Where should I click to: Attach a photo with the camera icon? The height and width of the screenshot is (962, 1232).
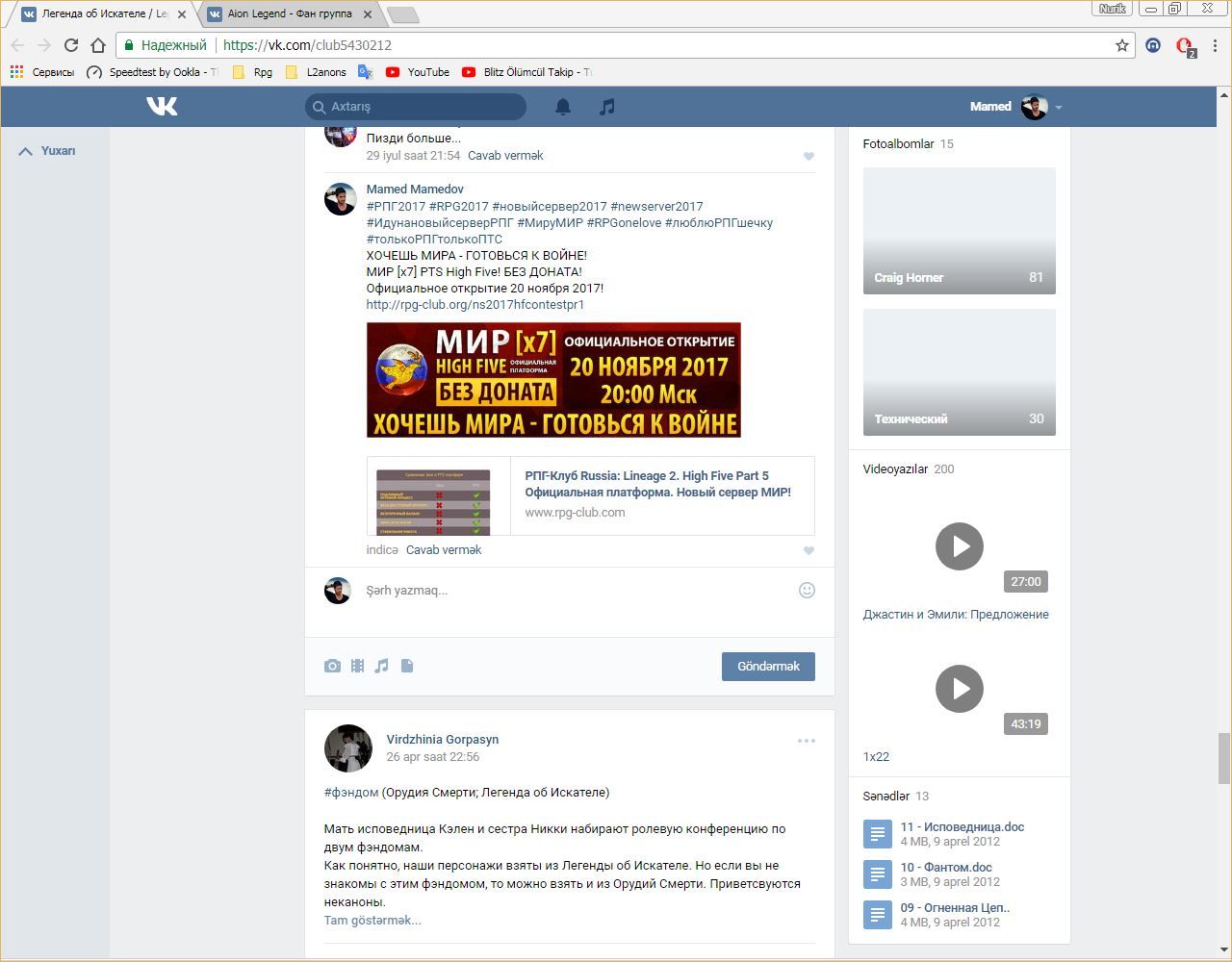332,666
